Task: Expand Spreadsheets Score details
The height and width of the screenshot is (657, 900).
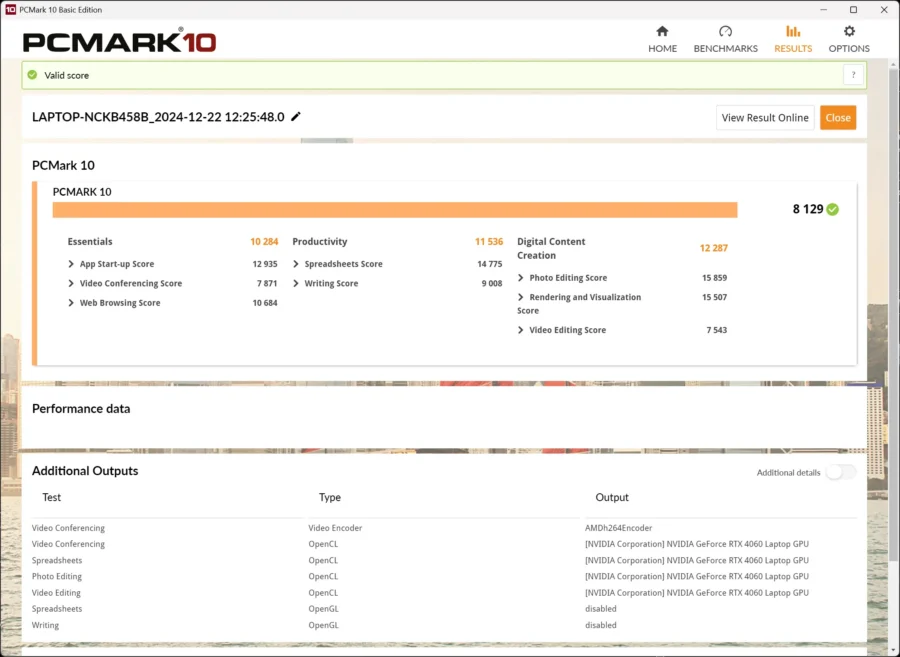Action: (296, 264)
